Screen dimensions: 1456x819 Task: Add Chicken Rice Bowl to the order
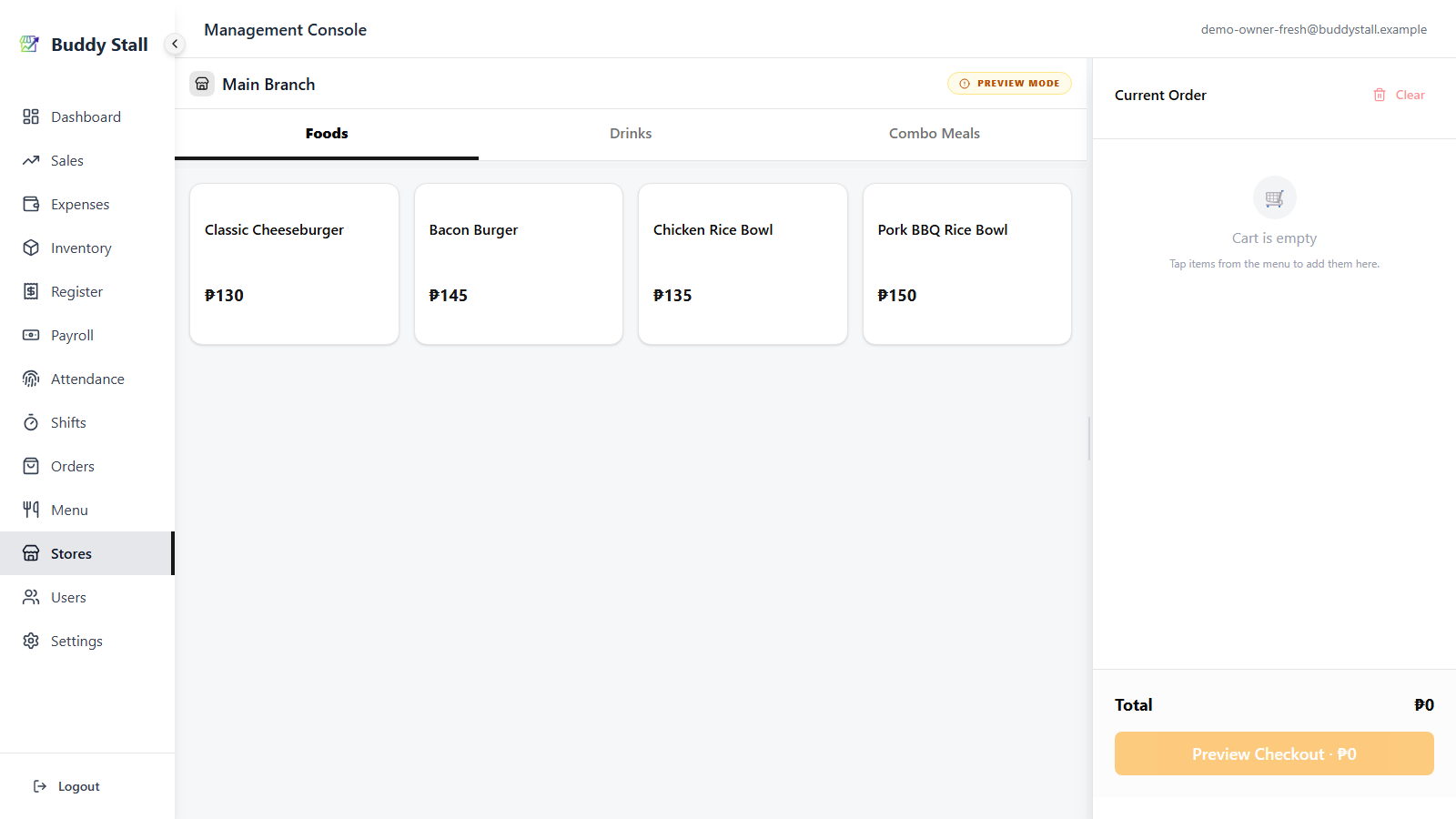[x=743, y=264]
